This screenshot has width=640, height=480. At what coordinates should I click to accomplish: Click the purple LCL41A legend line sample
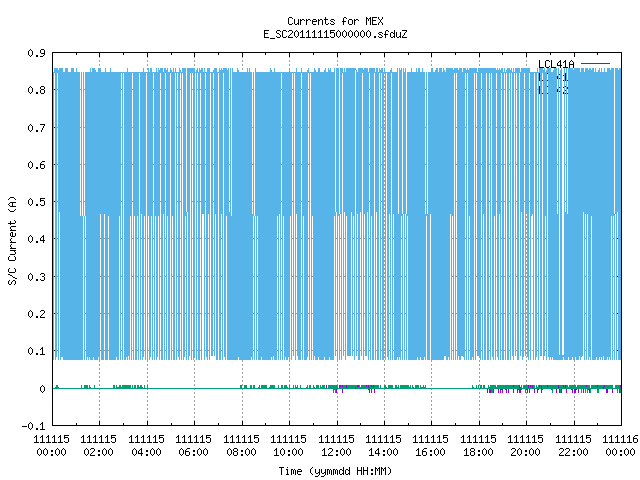point(595,64)
